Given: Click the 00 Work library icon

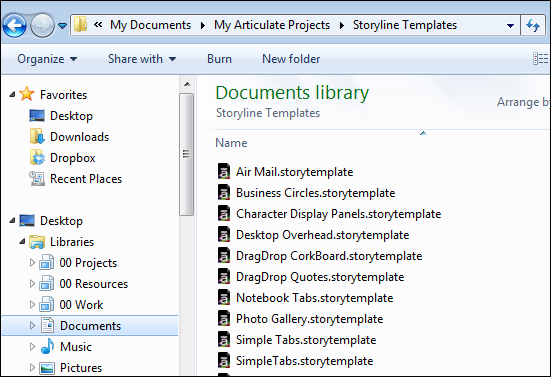Looking at the screenshot, I should (47, 304).
